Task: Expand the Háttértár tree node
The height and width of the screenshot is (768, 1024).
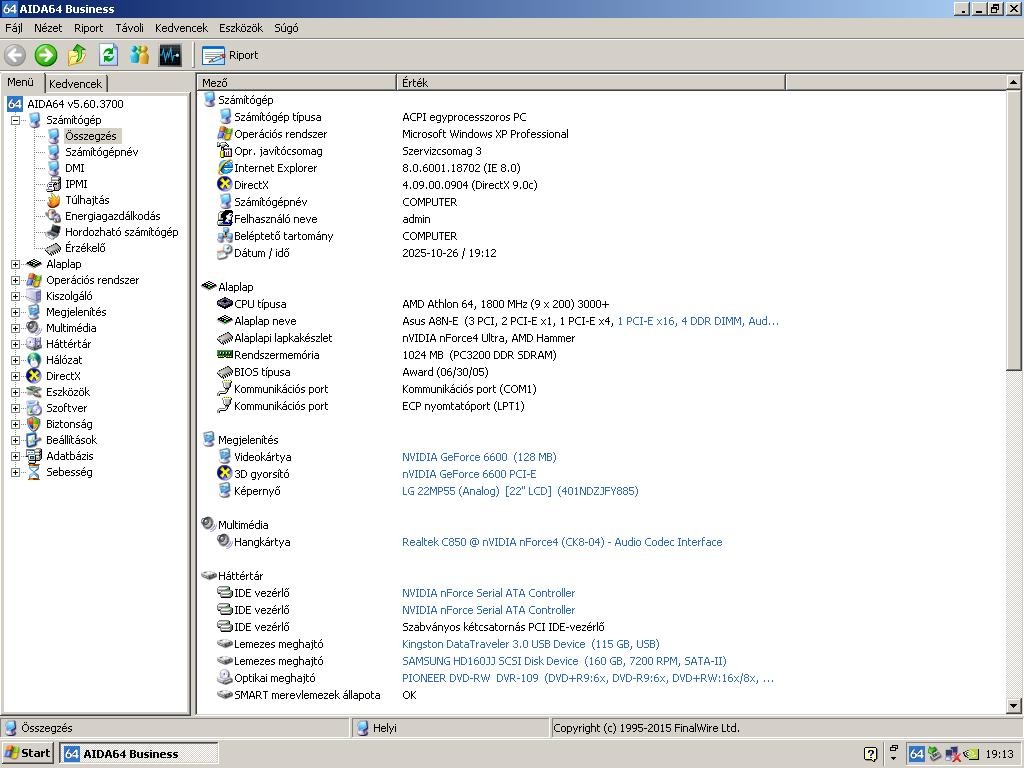Action: (x=15, y=344)
